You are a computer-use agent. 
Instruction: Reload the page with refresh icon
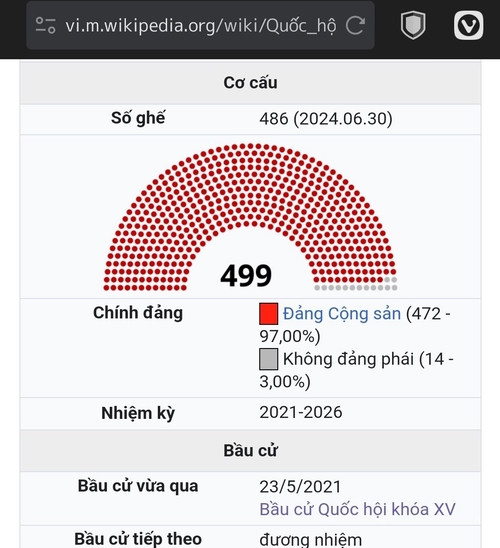click(355, 26)
